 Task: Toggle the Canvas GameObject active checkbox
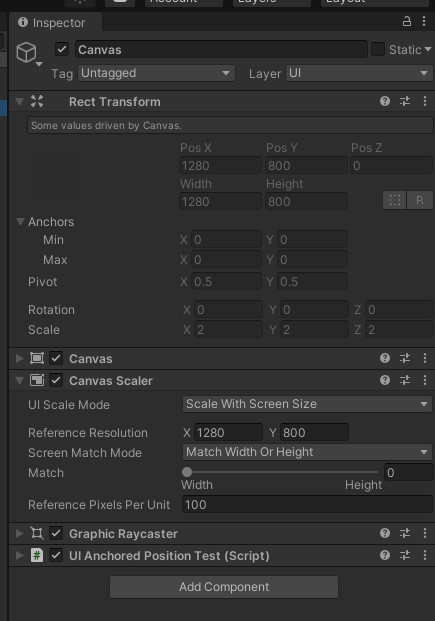tap(62, 50)
